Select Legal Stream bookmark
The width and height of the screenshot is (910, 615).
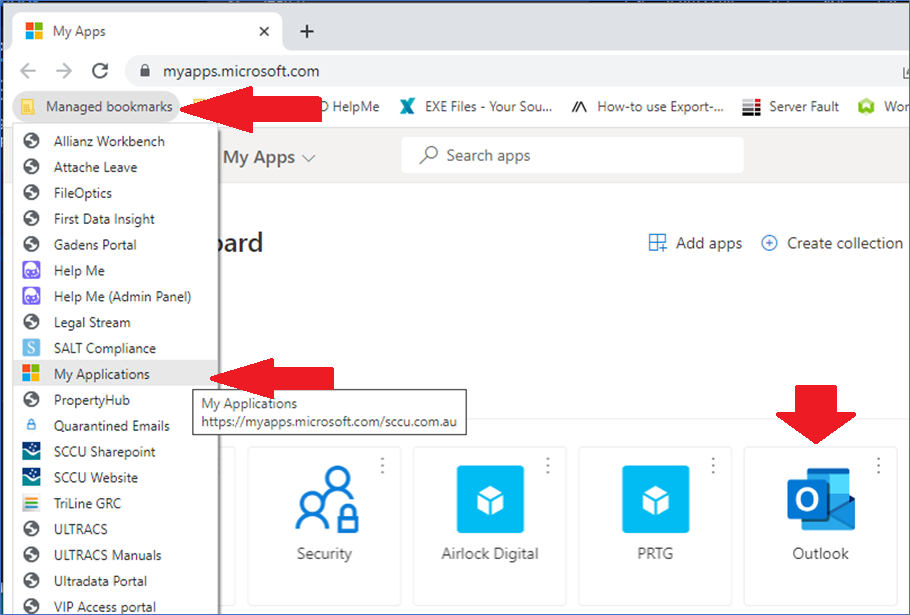click(x=115, y=322)
